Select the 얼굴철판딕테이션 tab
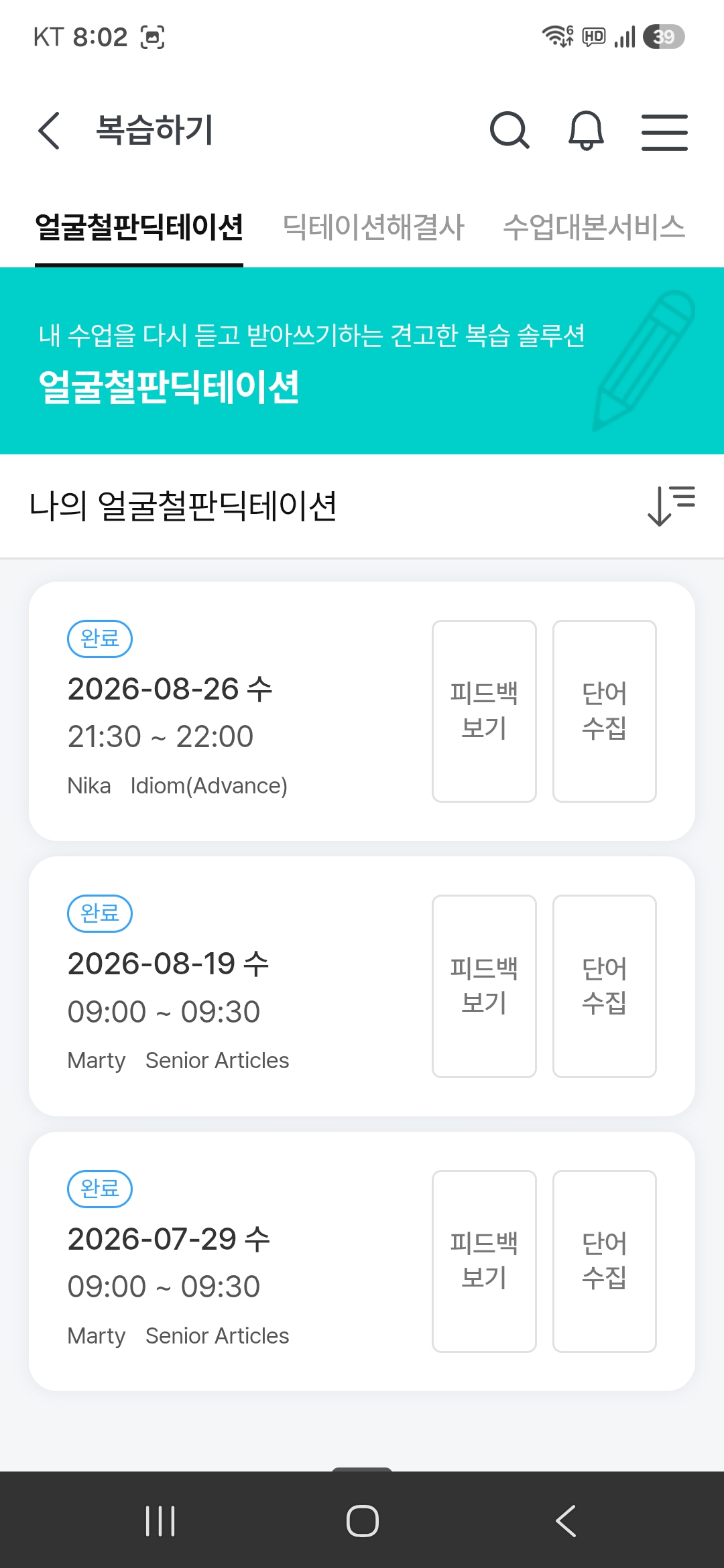Viewport: 724px width, 1568px height. click(x=139, y=227)
